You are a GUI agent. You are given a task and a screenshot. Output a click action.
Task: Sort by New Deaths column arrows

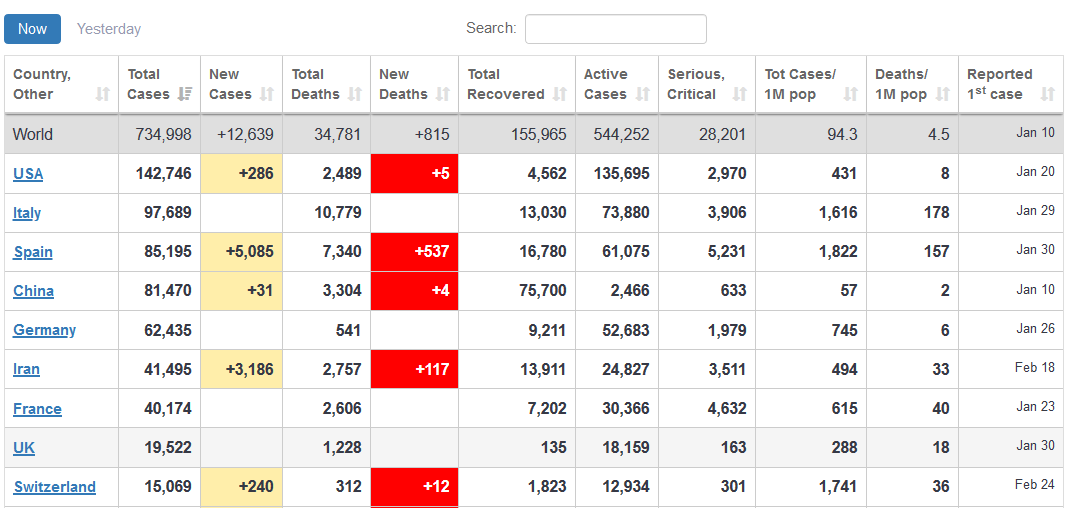pyautogui.click(x=442, y=94)
